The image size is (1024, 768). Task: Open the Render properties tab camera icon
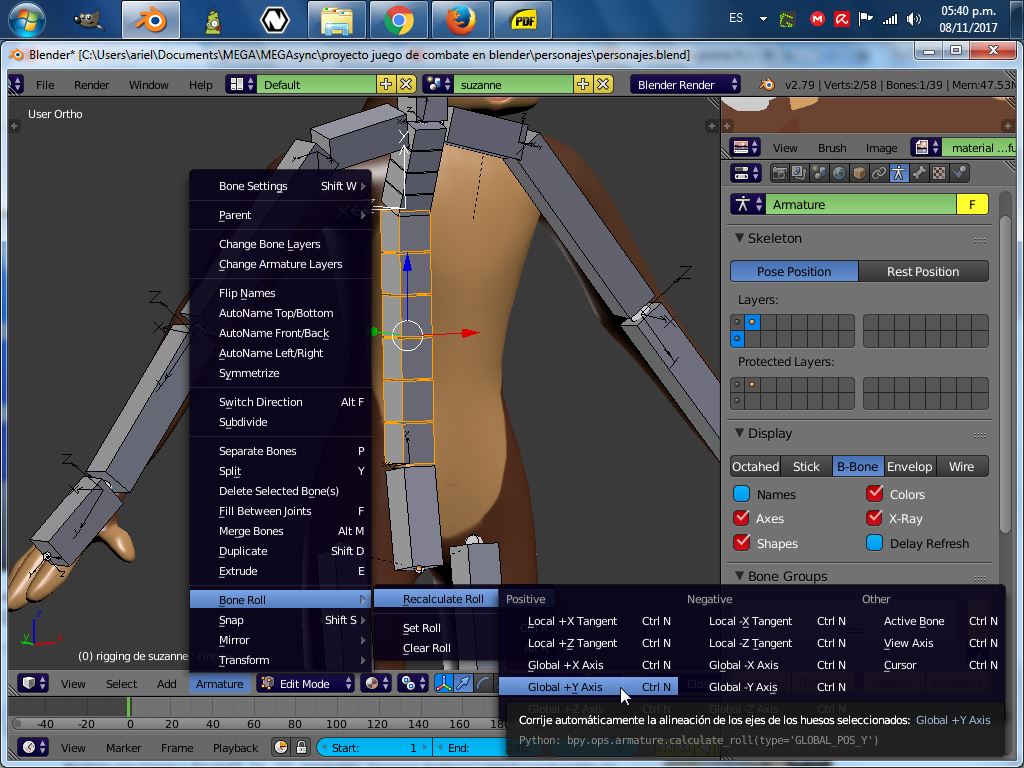click(779, 173)
